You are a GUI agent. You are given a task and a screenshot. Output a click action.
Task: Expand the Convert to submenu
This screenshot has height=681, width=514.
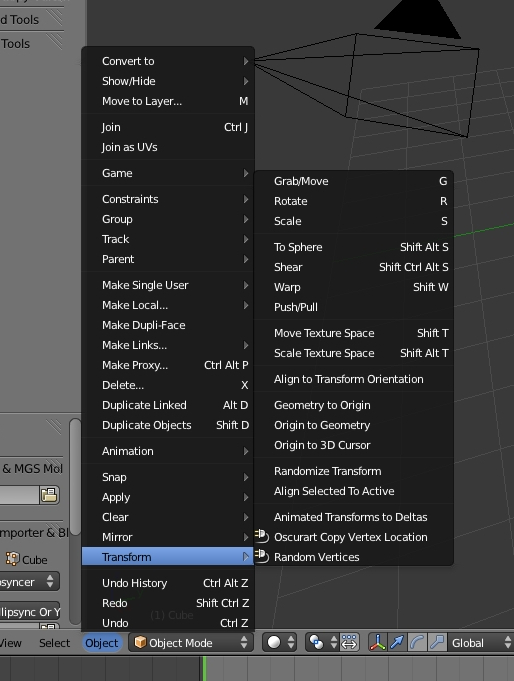coord(168,61)
